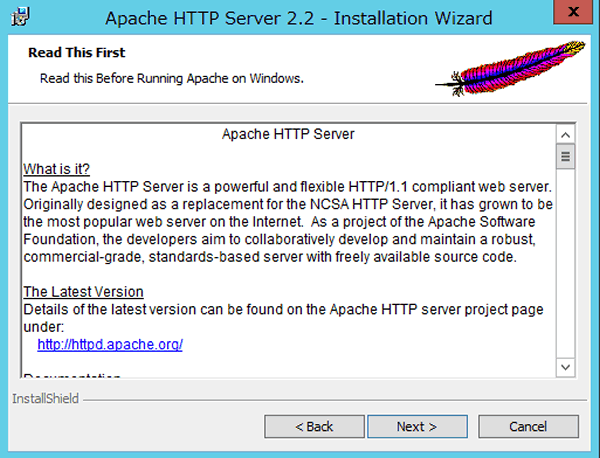Proceed with the Next button
This screenshot has width=600, height=458.
tap(416, 426)
